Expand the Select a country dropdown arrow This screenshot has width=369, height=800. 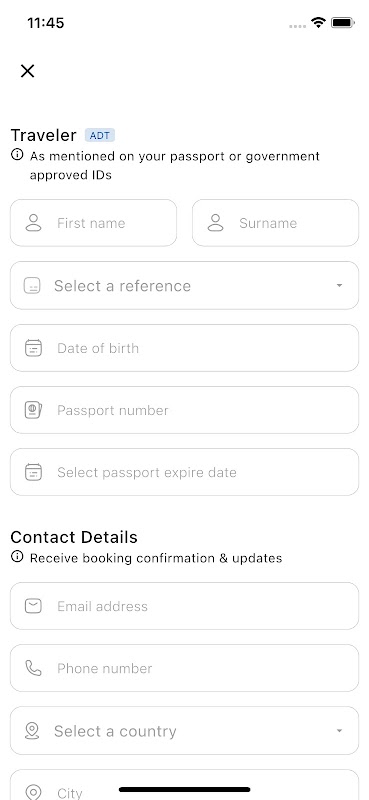[x=339, y=731]
